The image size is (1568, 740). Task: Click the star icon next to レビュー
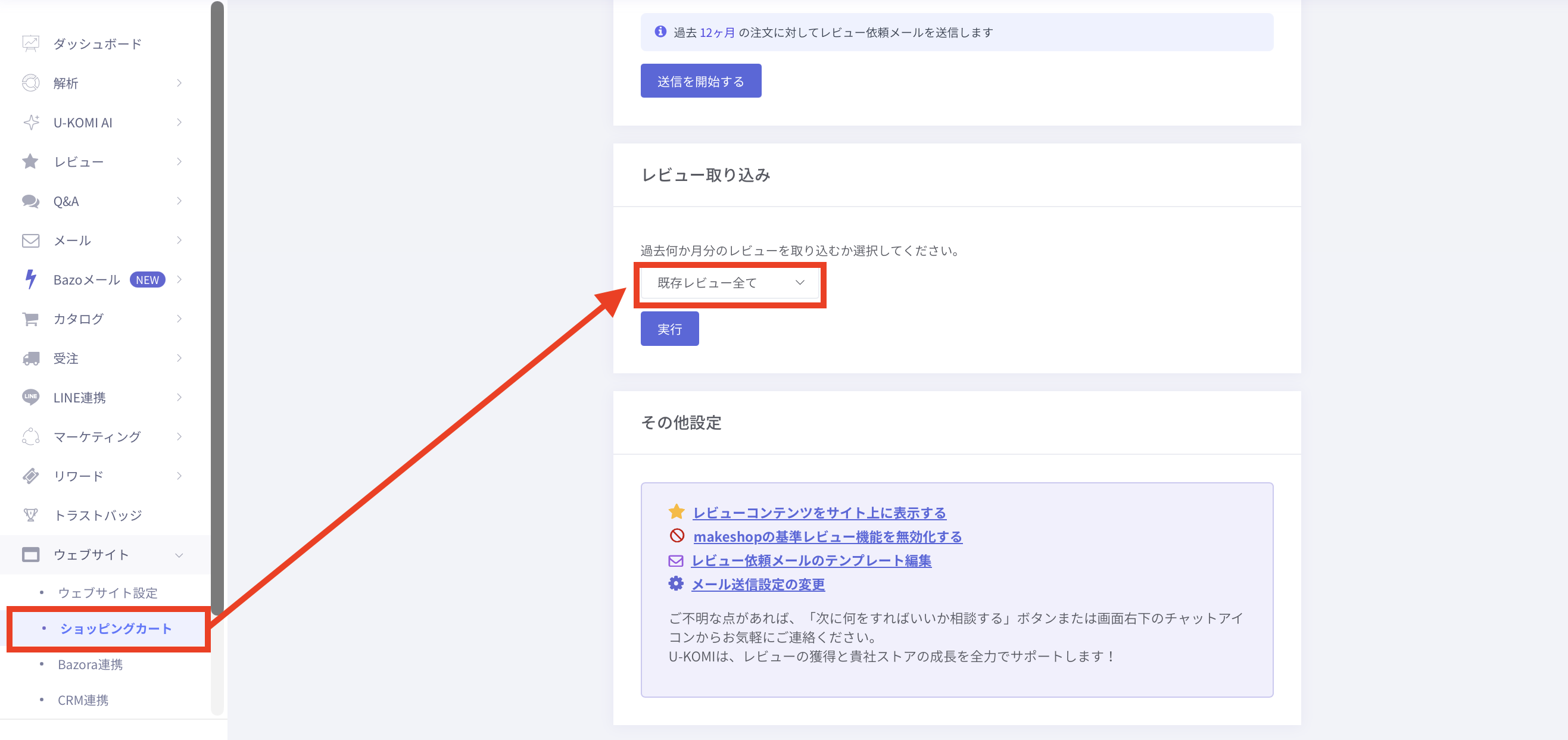pyautogui.click(x=30, y=162)
